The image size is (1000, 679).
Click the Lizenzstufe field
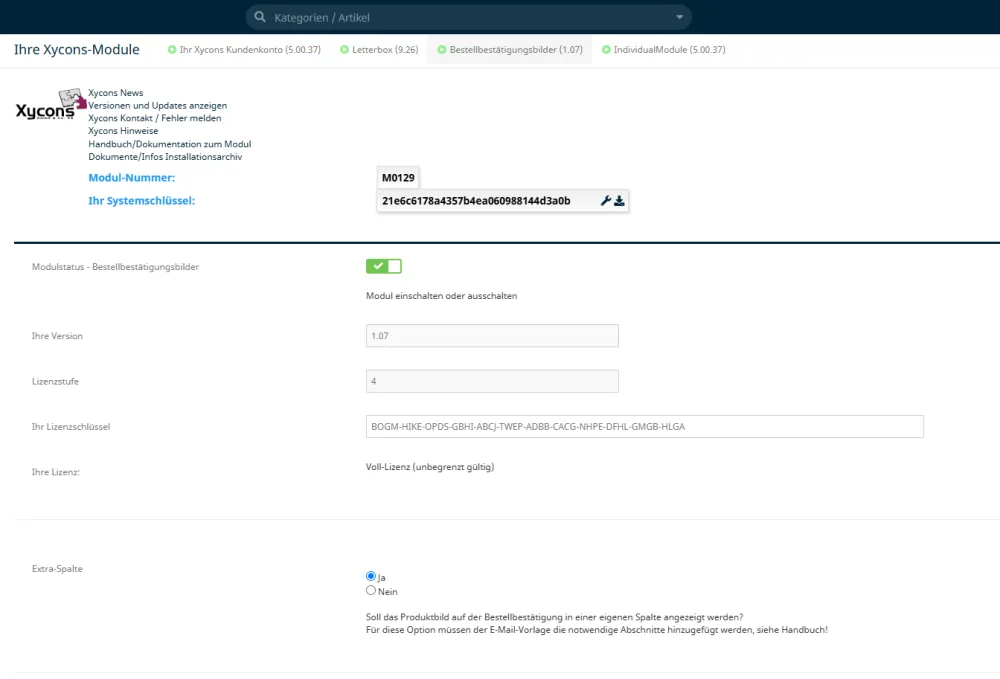click(492, 381)
